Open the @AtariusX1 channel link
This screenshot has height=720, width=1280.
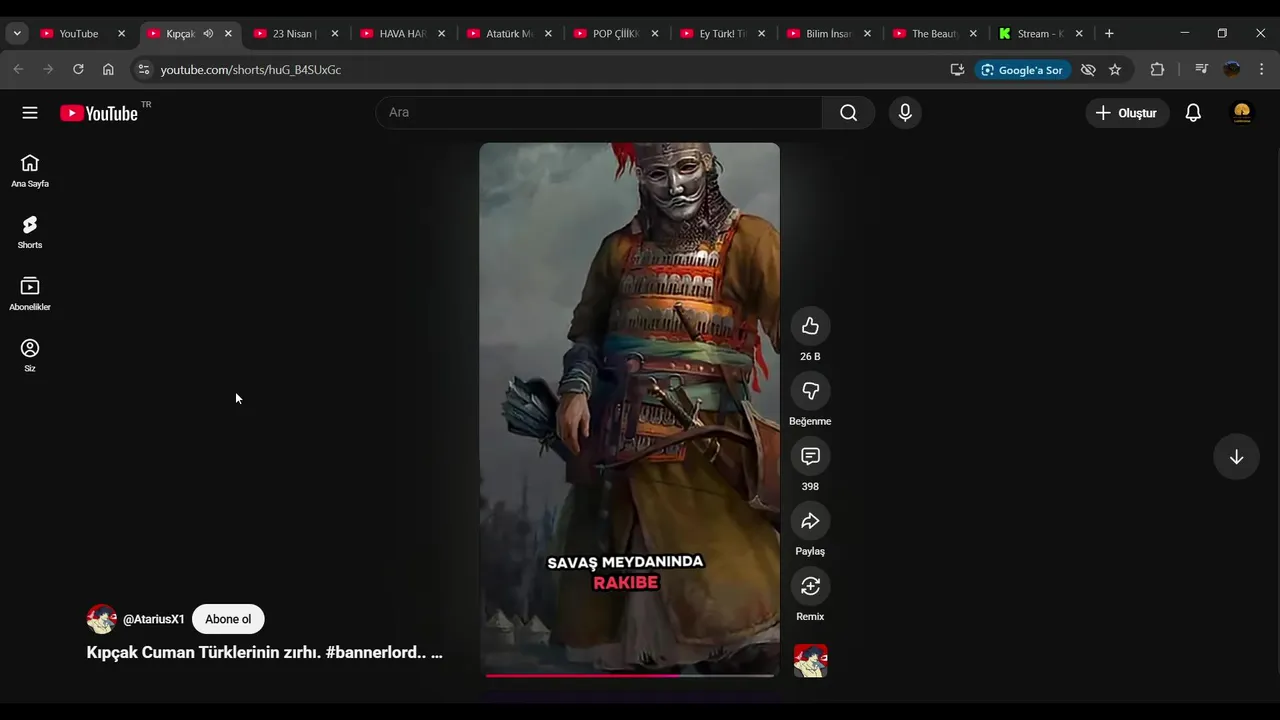click(154, 619)
